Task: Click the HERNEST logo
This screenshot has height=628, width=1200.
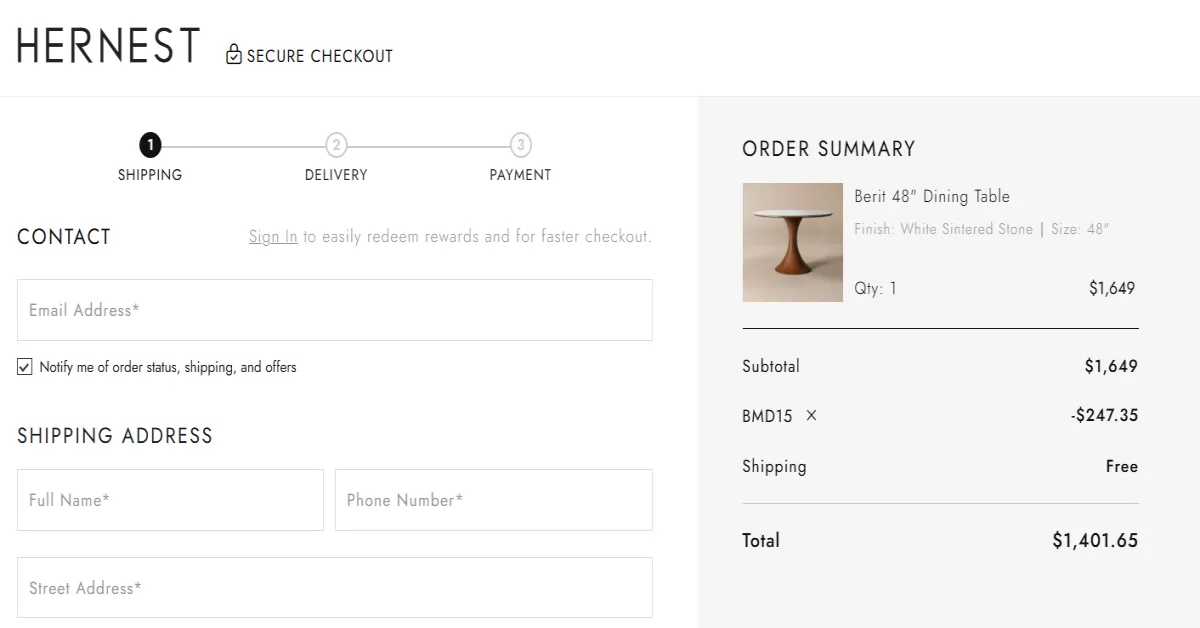Action: pos(106,46)
